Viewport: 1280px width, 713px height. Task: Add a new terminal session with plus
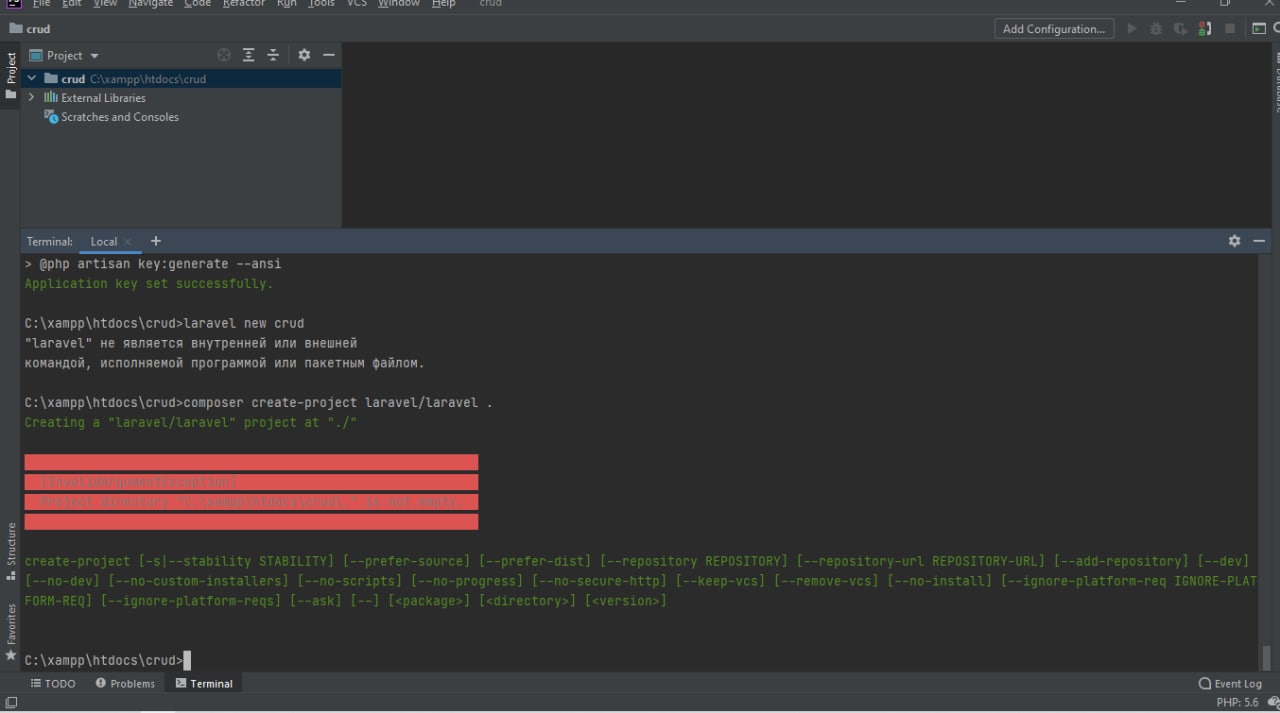155,241
